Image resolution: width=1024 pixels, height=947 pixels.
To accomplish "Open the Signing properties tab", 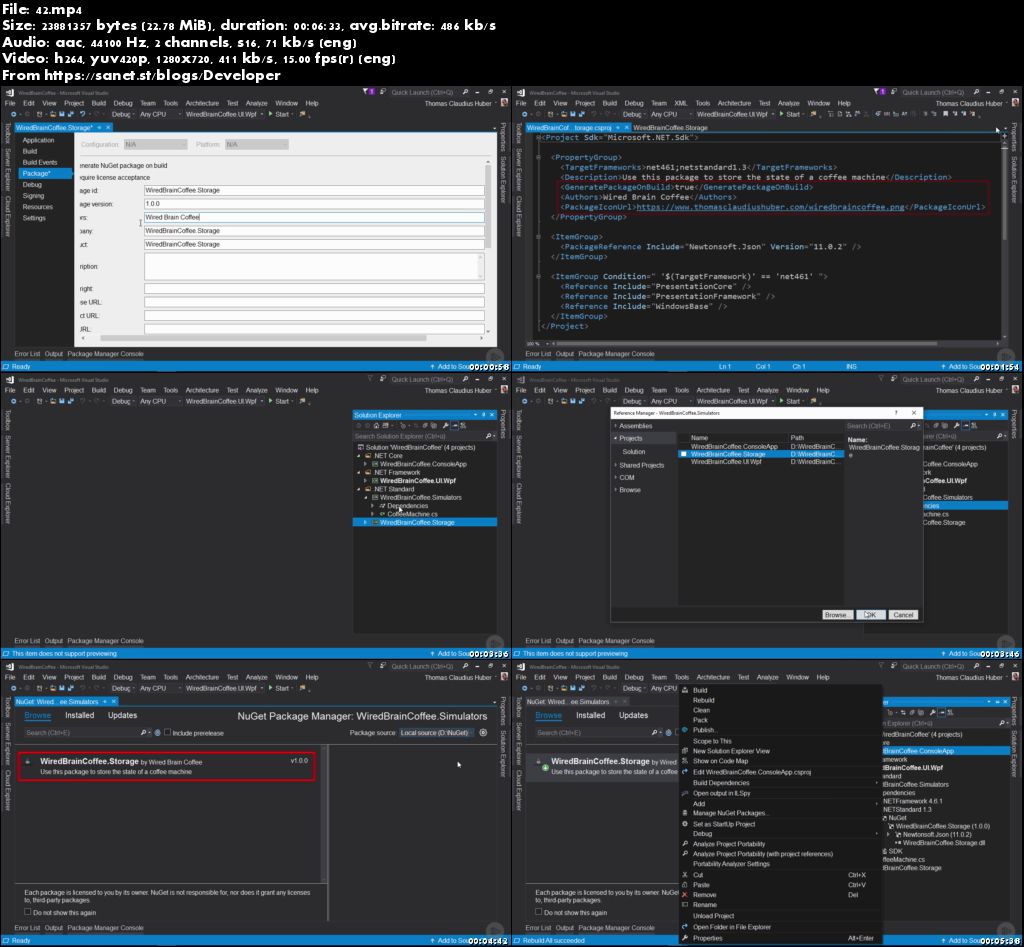I will pos(33,196).
